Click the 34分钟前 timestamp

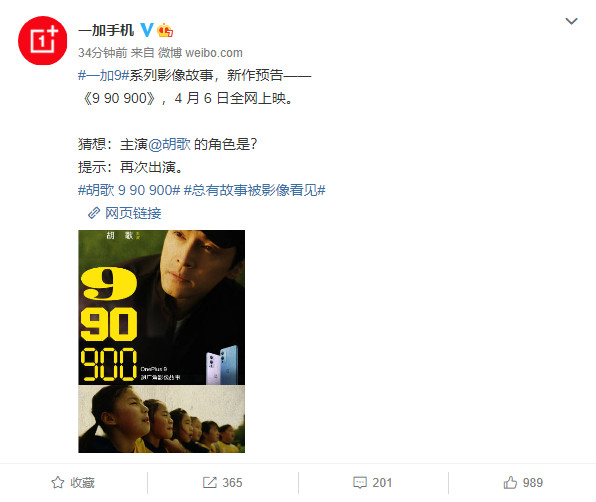click(x=103, y=53)
